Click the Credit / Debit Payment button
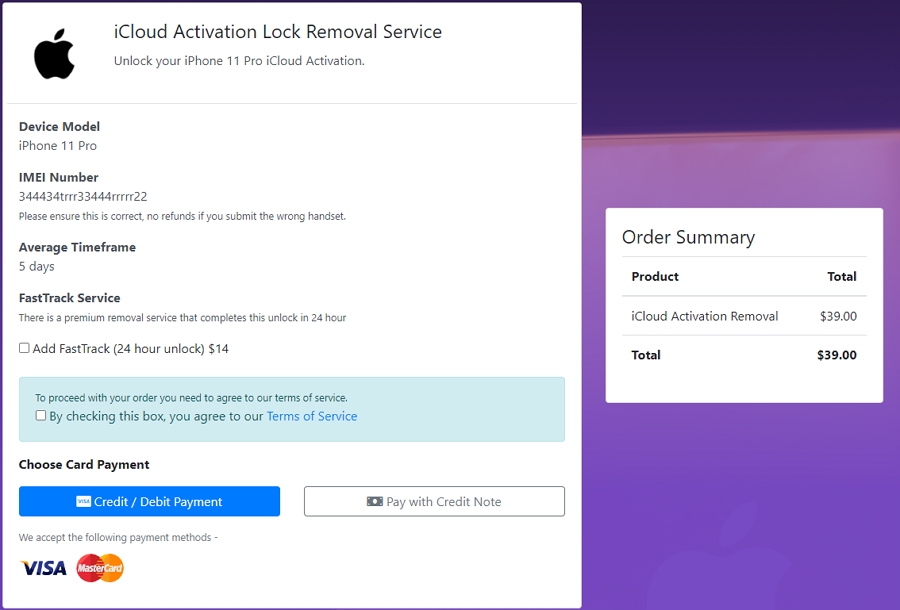Image resolution: width=900 pixels, height=610 pixels. [148, 501]
